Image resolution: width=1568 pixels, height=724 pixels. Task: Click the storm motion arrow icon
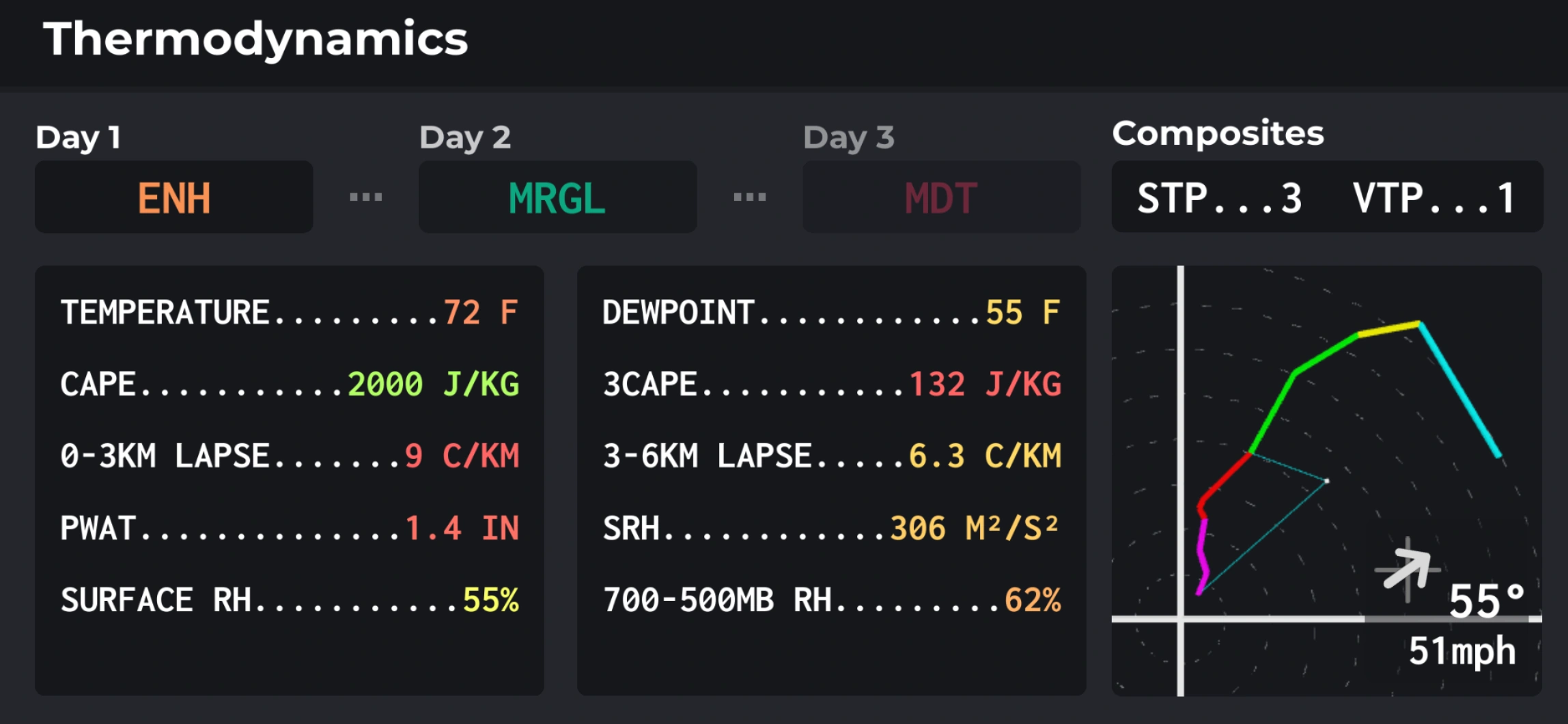[1408, 569]
